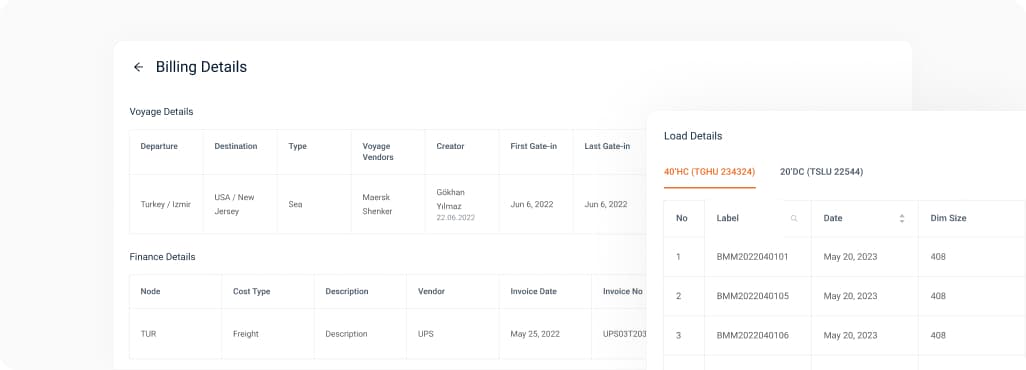This screenshot has width=1026, height=370.
Task: Click the First Gate-in date Jun 6, 2022
Action: click(x=531, y=204)
